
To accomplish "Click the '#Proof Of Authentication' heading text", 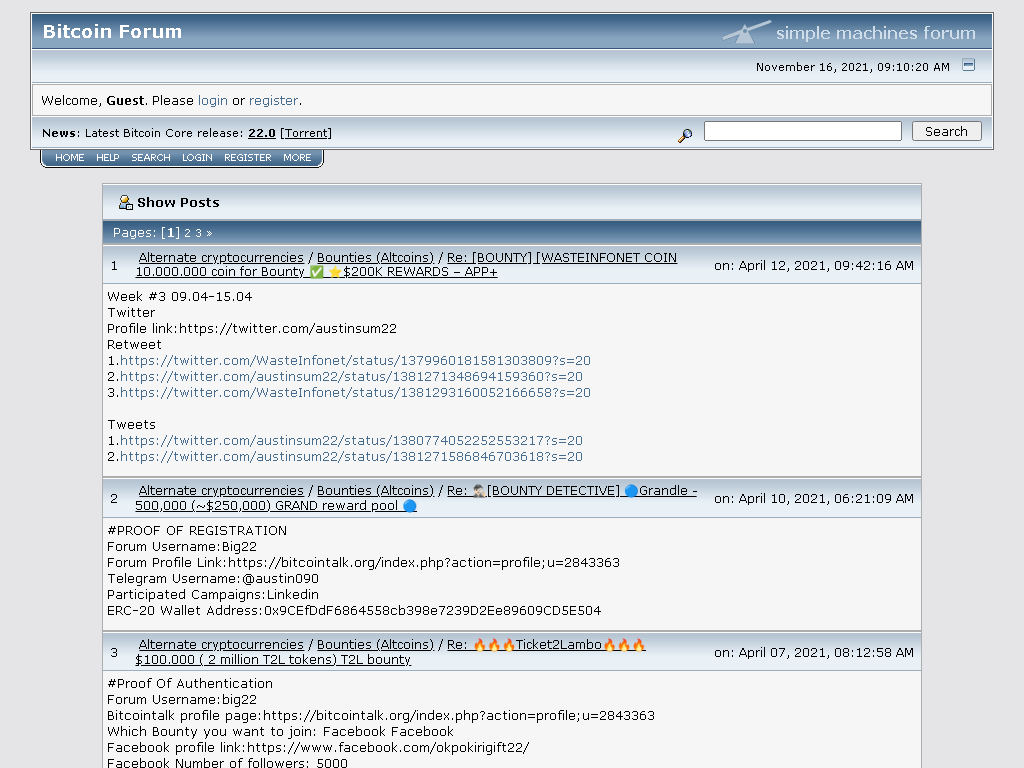I will coord(190,684).
